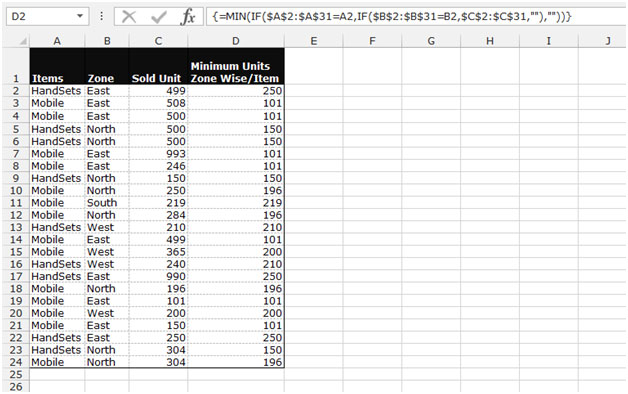Click the formula bar MIN formula text
Image resolution: width=628 pixels, height=394 pixels.
(x=392, y=17)
